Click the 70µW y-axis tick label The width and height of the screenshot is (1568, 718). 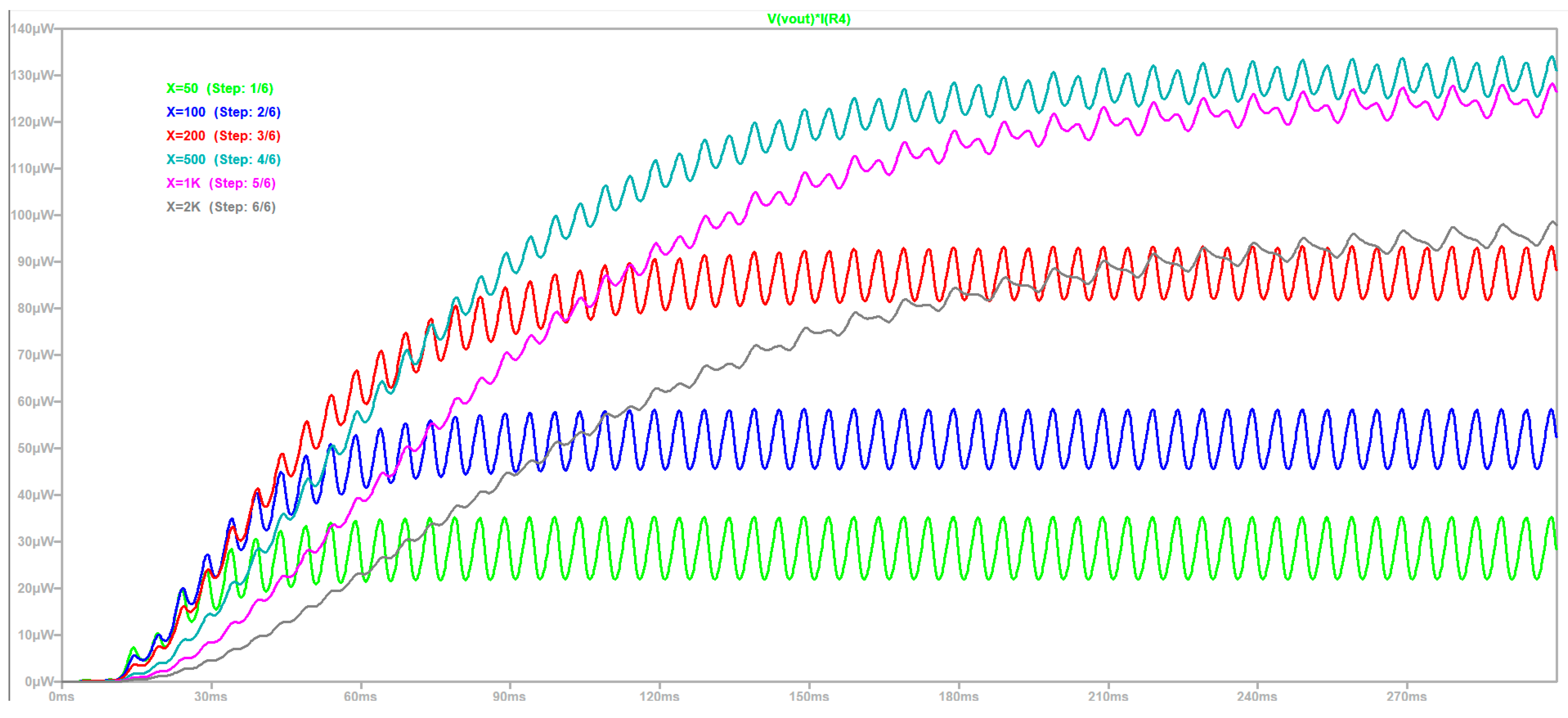click(x=35, y=355)
